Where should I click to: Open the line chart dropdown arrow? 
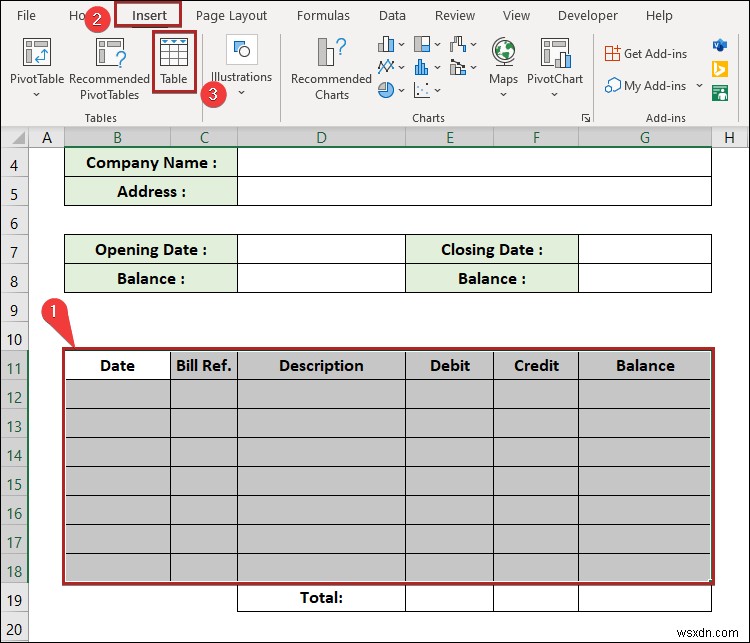coord(401,67)
